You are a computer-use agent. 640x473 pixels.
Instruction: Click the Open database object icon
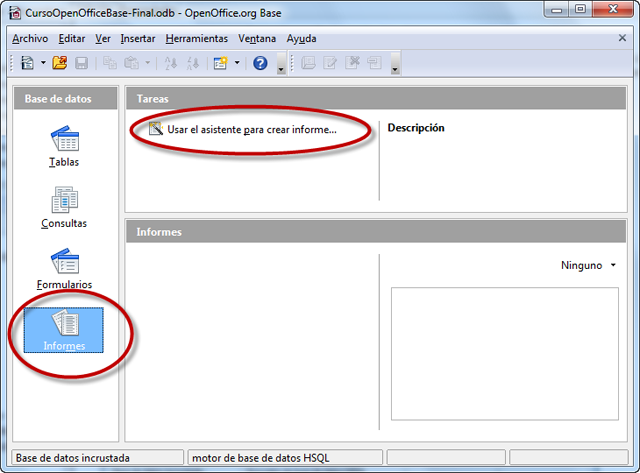pyautogui.click(x=308, y=63)
